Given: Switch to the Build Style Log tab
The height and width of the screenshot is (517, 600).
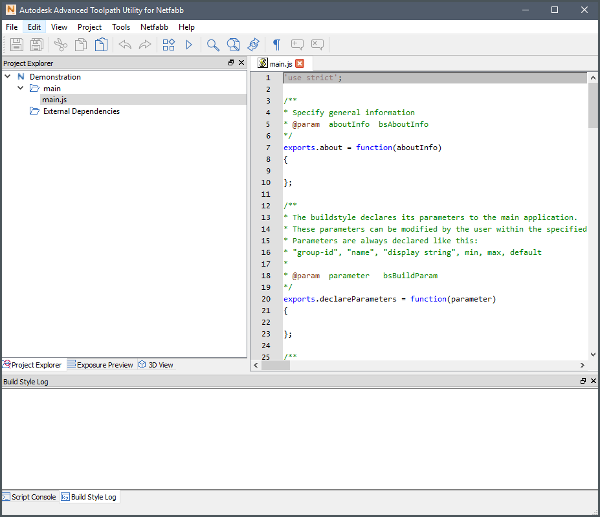Looking at the screenshot, I should pos(89,497).
